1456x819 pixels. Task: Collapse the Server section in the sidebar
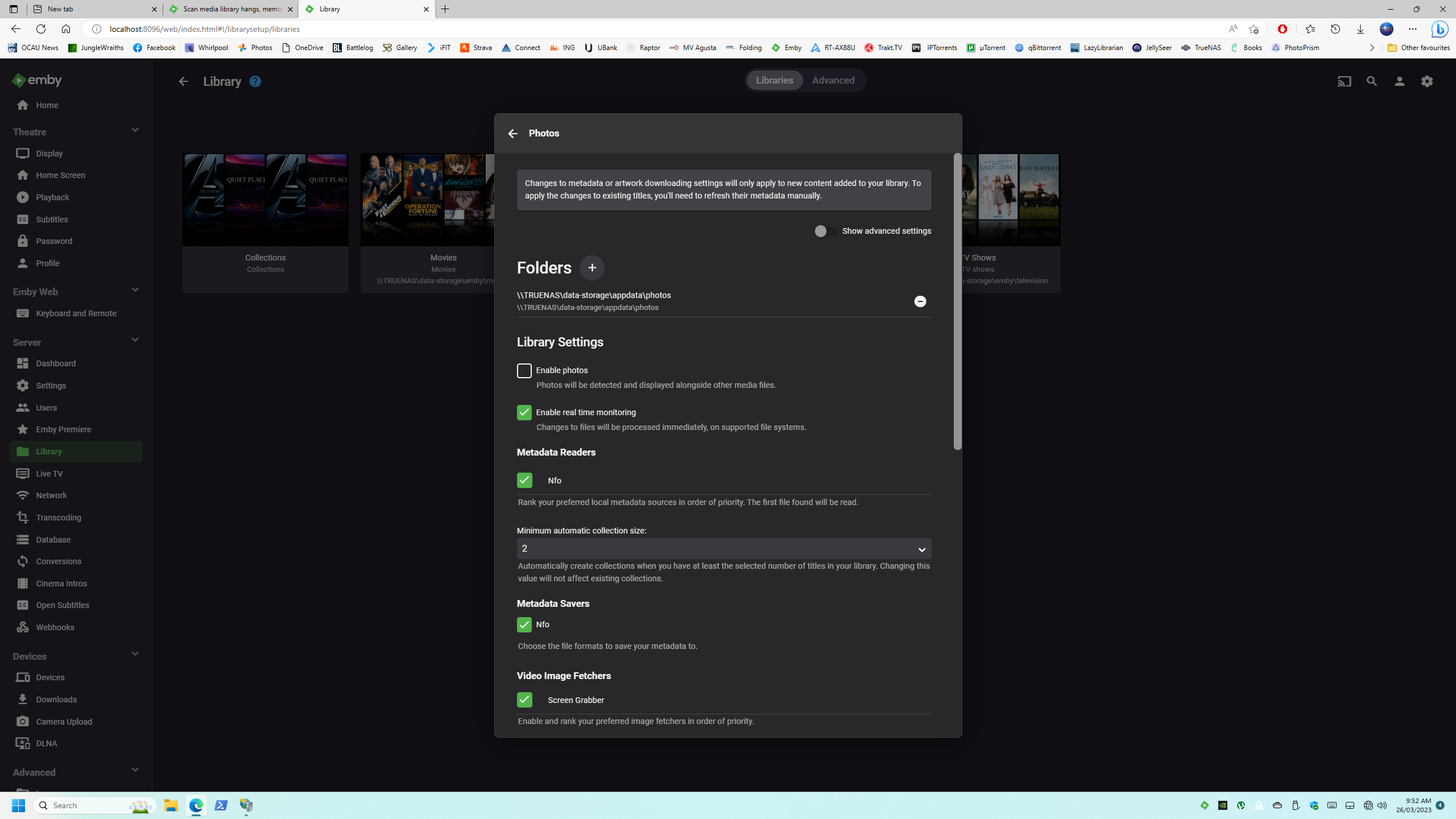pos(135,340)
